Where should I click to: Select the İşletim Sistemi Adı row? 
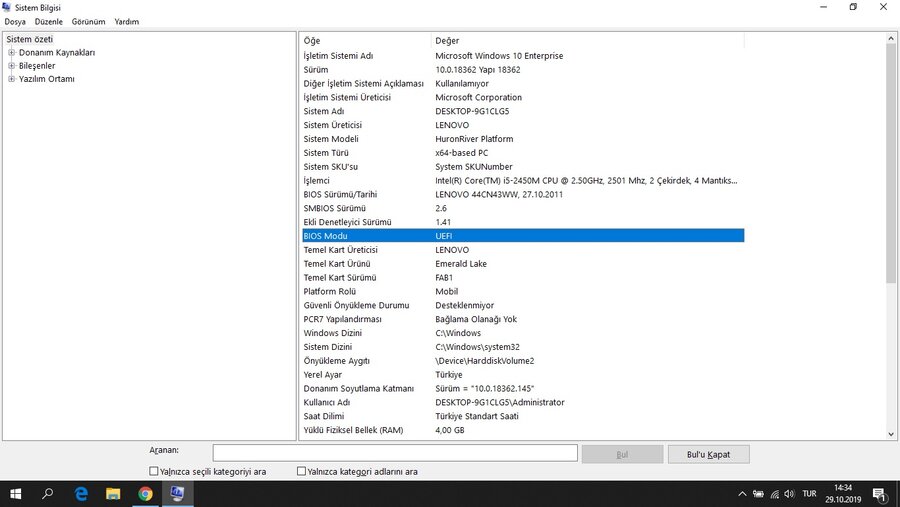[523, 56]
